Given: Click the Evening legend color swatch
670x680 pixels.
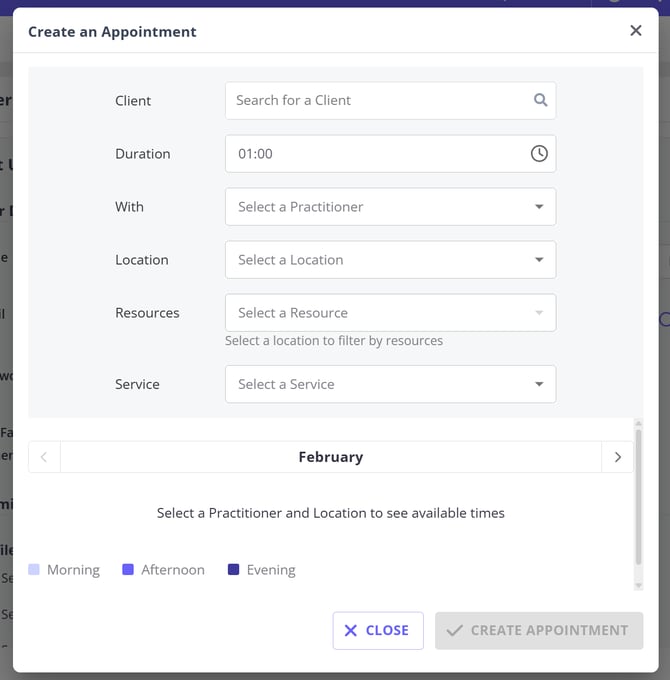Looking at the screenshot, I should pyautogui.click(x=233, y=570).
